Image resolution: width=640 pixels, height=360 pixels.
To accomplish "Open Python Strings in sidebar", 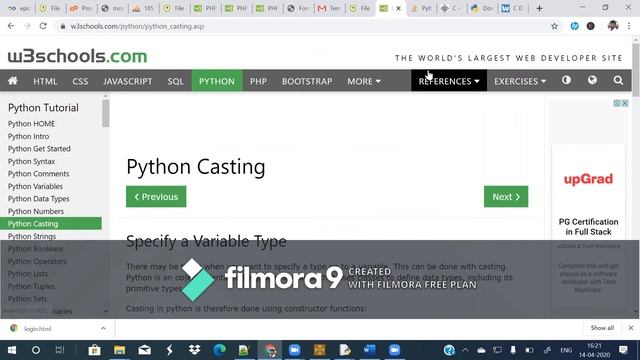I will click(32, 236).
